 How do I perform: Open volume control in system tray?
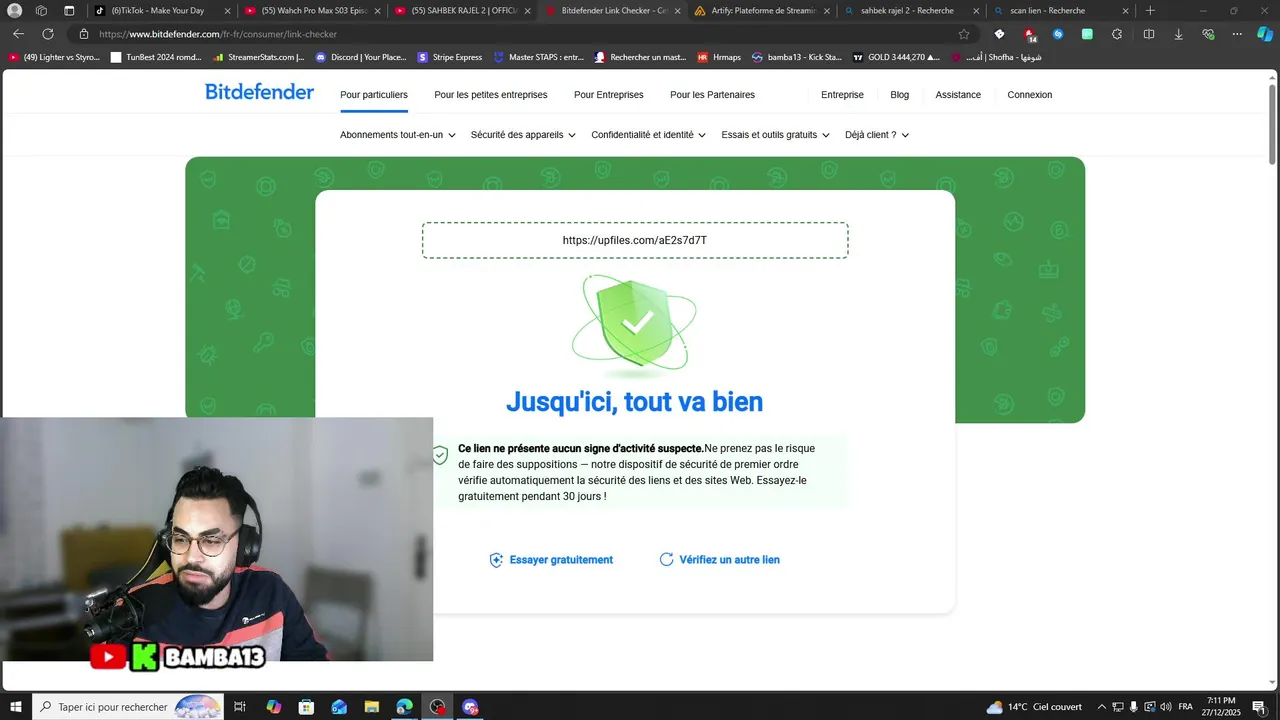[1165, 707]
